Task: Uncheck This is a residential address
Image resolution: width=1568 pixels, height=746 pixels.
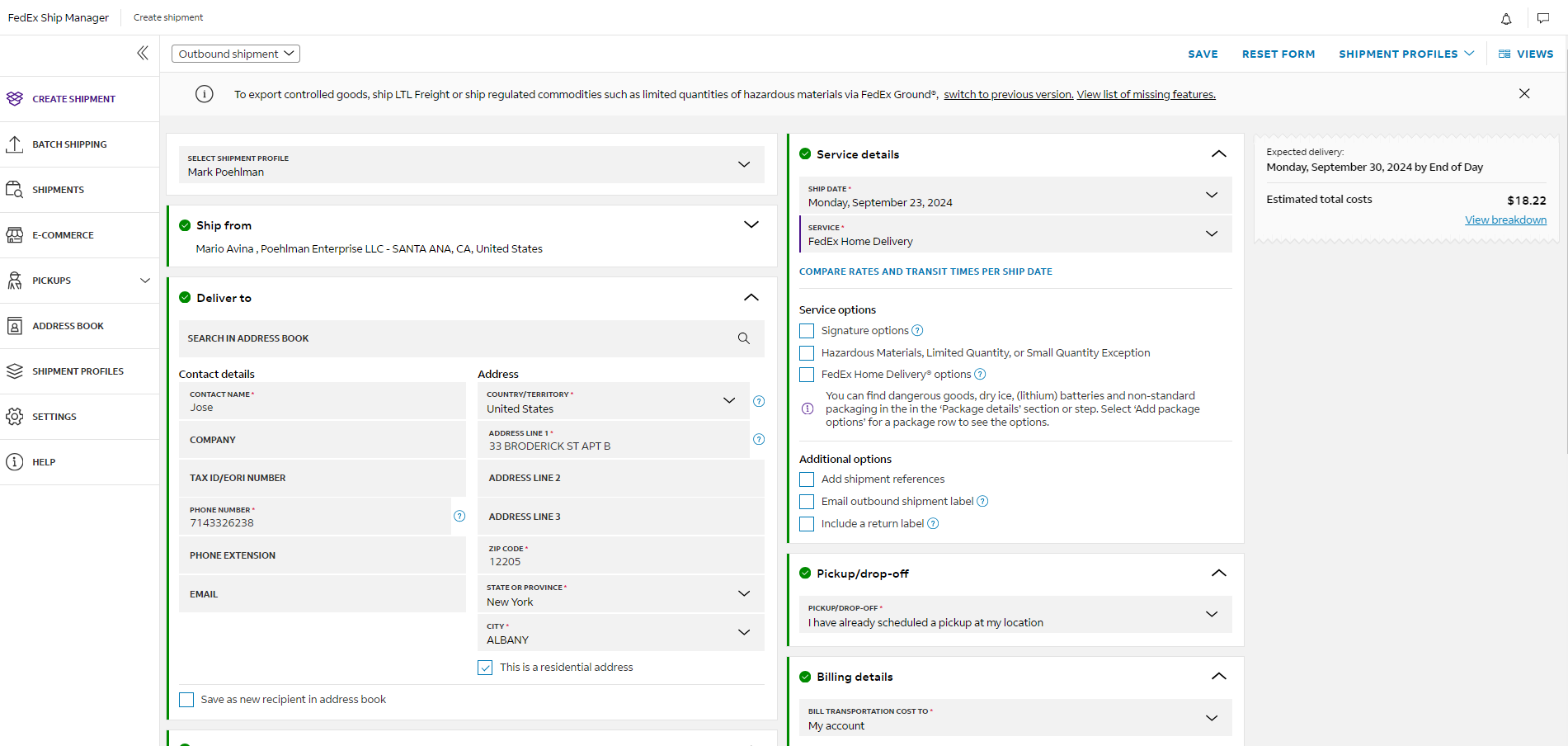Action: [485, 668]
